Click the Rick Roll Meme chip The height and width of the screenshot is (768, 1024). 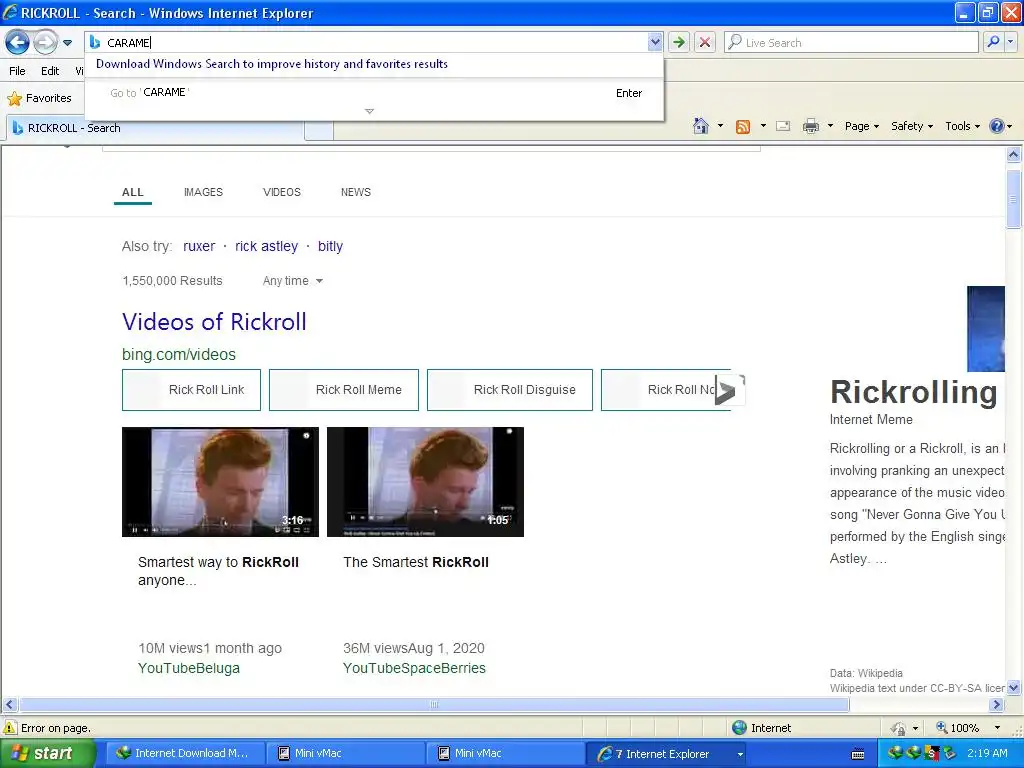point(344,390)
